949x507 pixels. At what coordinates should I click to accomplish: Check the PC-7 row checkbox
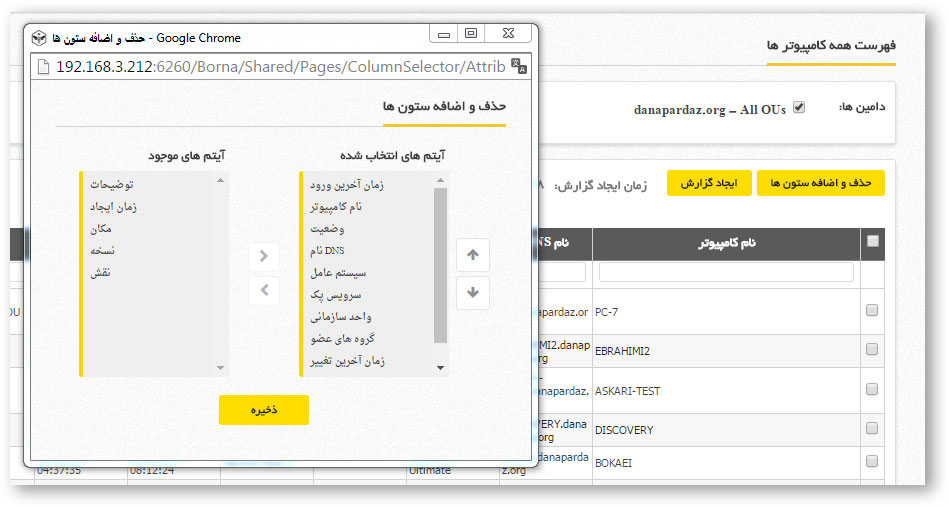point(872,310)
